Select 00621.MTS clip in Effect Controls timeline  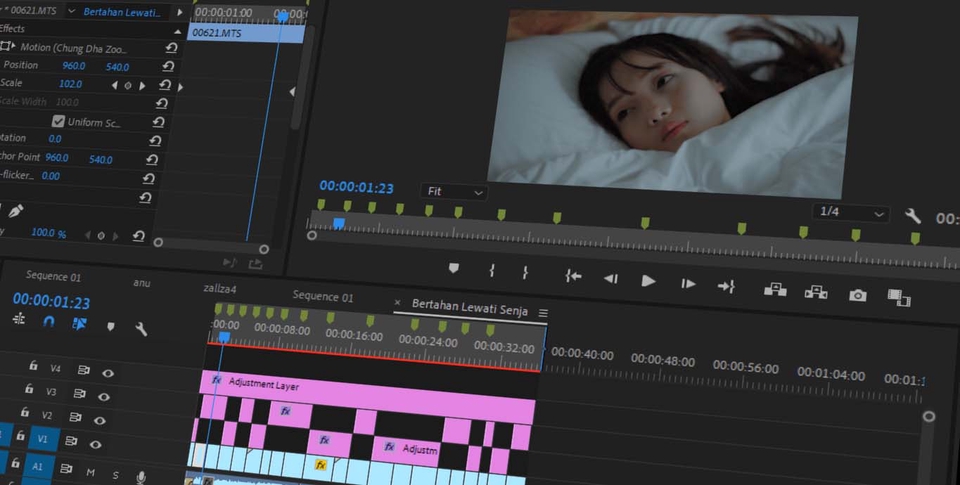[x=246, y=33]
